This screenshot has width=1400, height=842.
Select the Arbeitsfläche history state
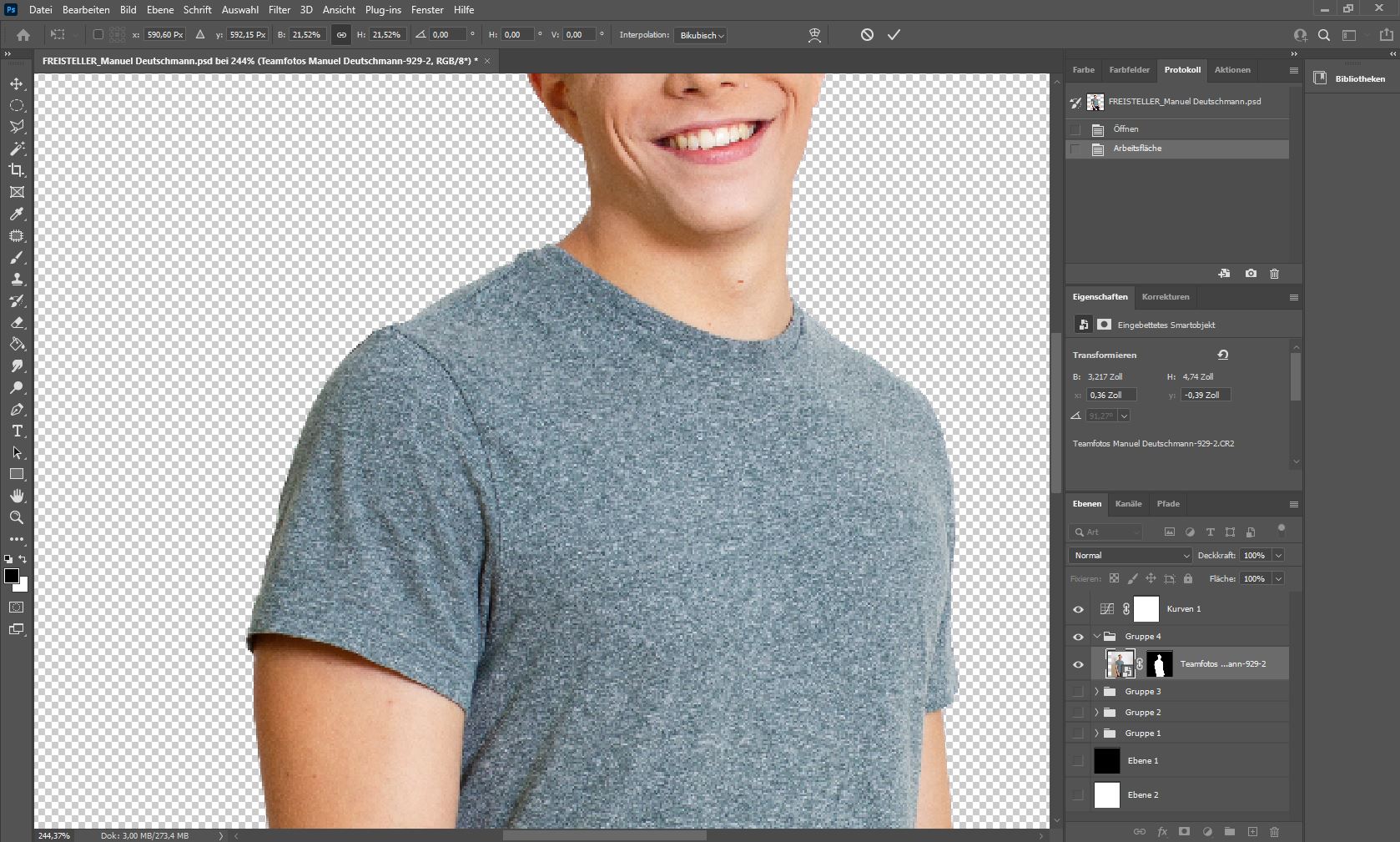tap(1139, 149)
